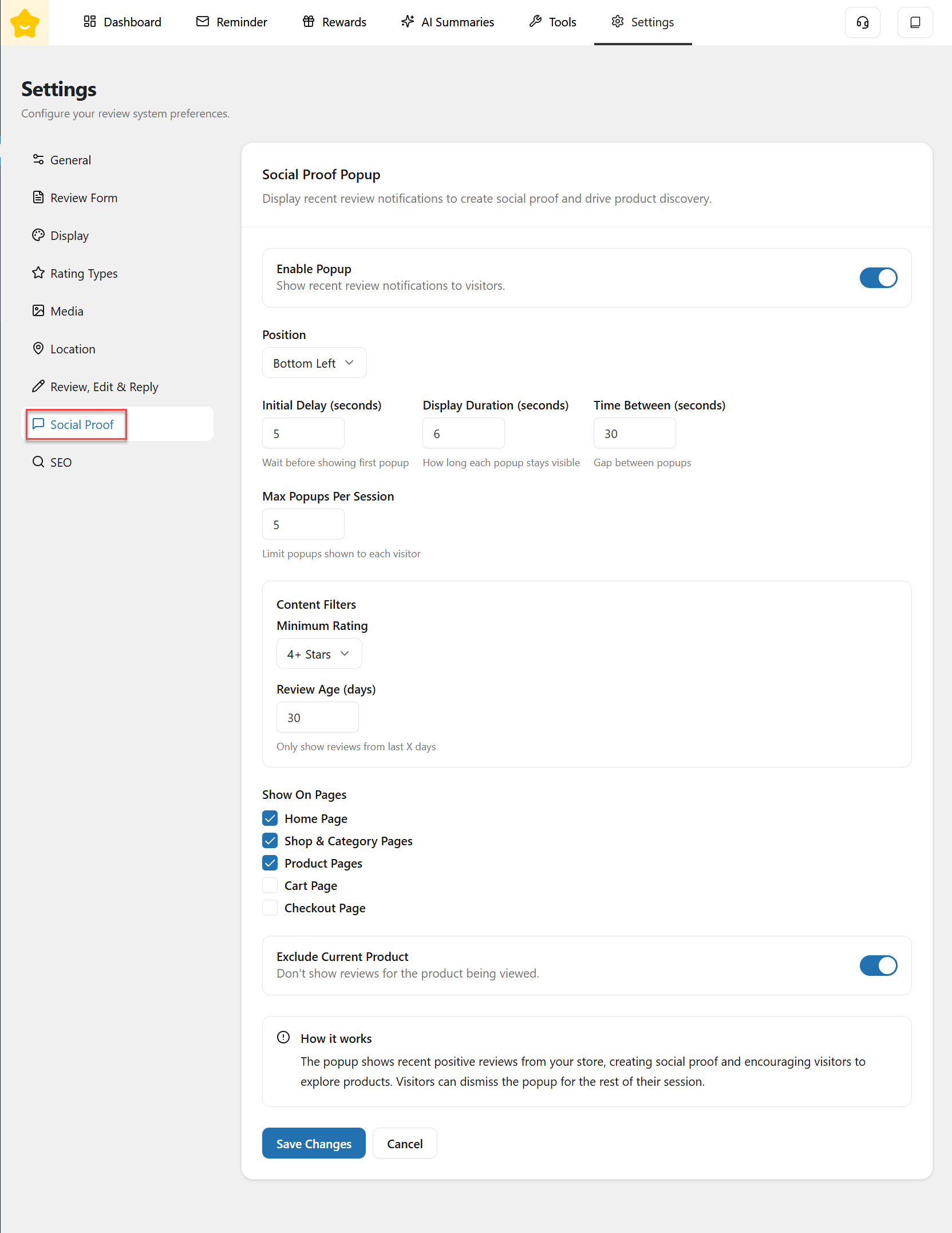The width and height of the screenshot is (952, 1233).
Task: Click the yellow star app logo
Action: 25,23
